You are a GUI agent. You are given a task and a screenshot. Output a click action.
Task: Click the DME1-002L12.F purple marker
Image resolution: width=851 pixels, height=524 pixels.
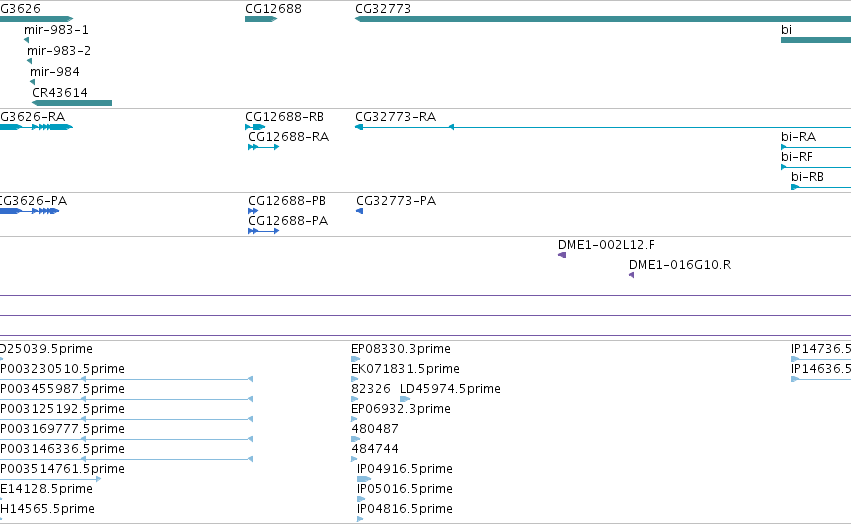point(562,255)
